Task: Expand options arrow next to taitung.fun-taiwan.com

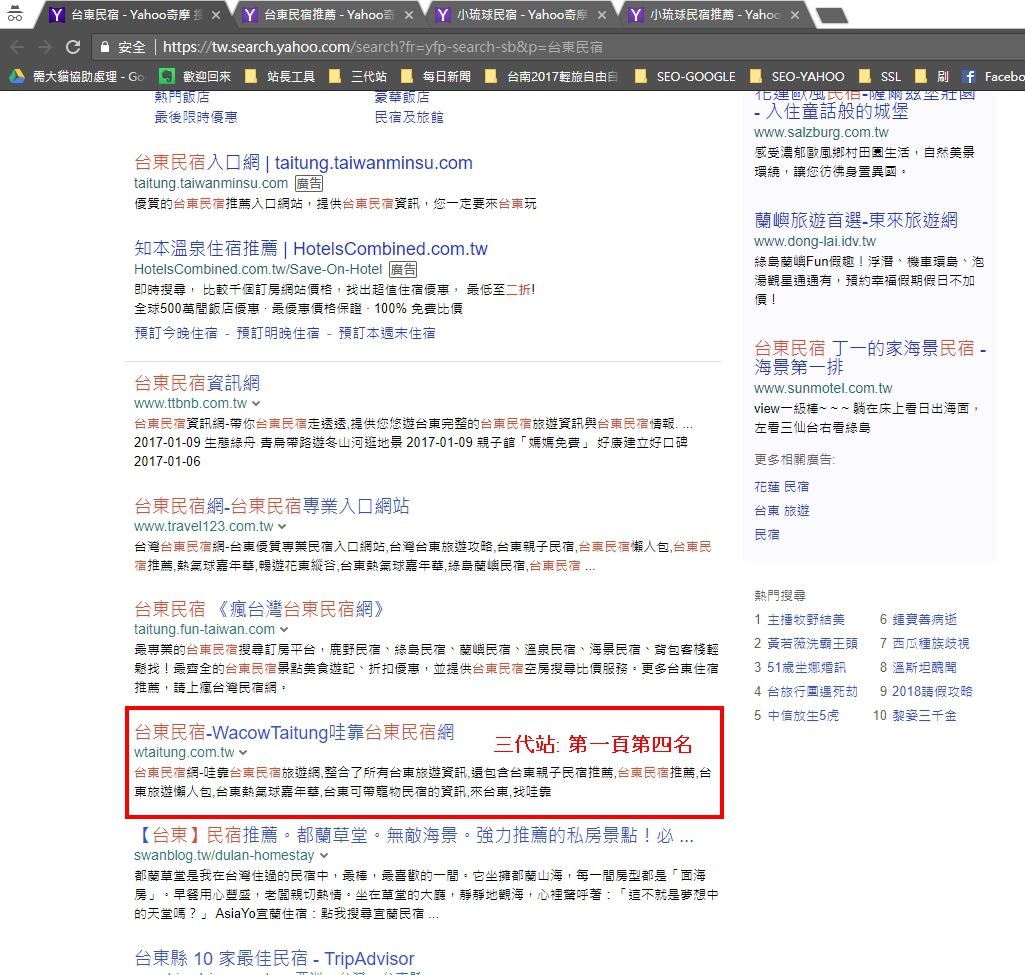Action: click(284, 630)
